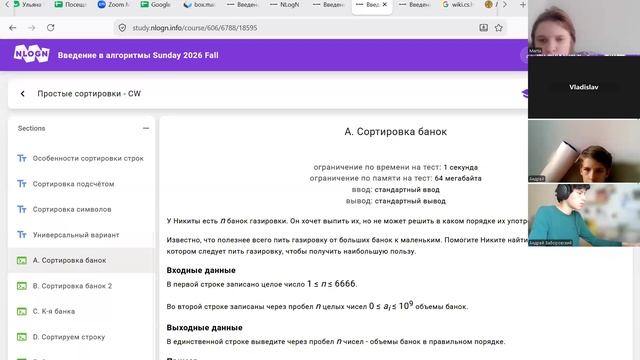
Task: Go back with the browser back arrow
Action: click(x=13, y=28)
